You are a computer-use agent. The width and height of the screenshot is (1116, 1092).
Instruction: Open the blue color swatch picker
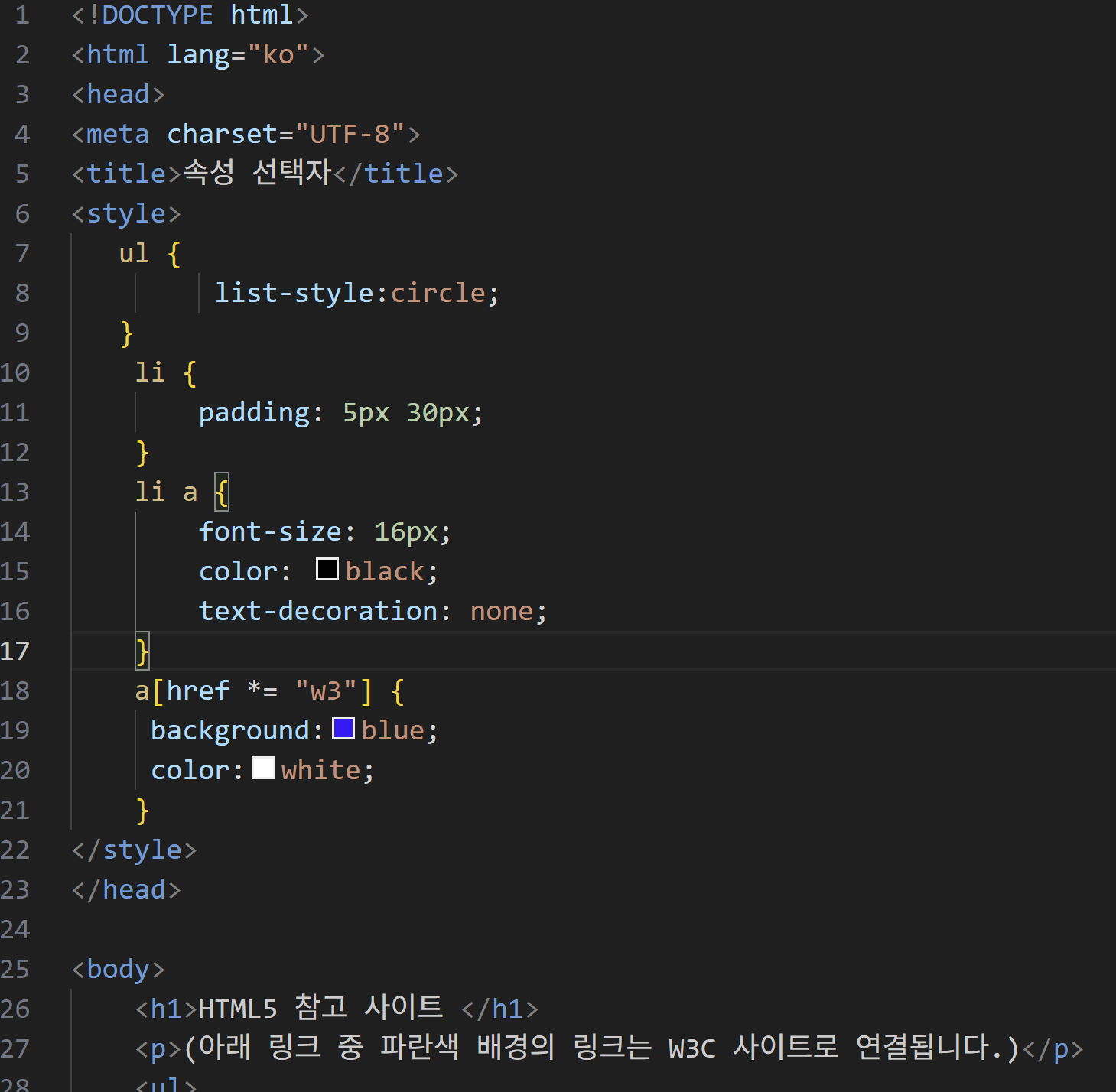point(343,728)
